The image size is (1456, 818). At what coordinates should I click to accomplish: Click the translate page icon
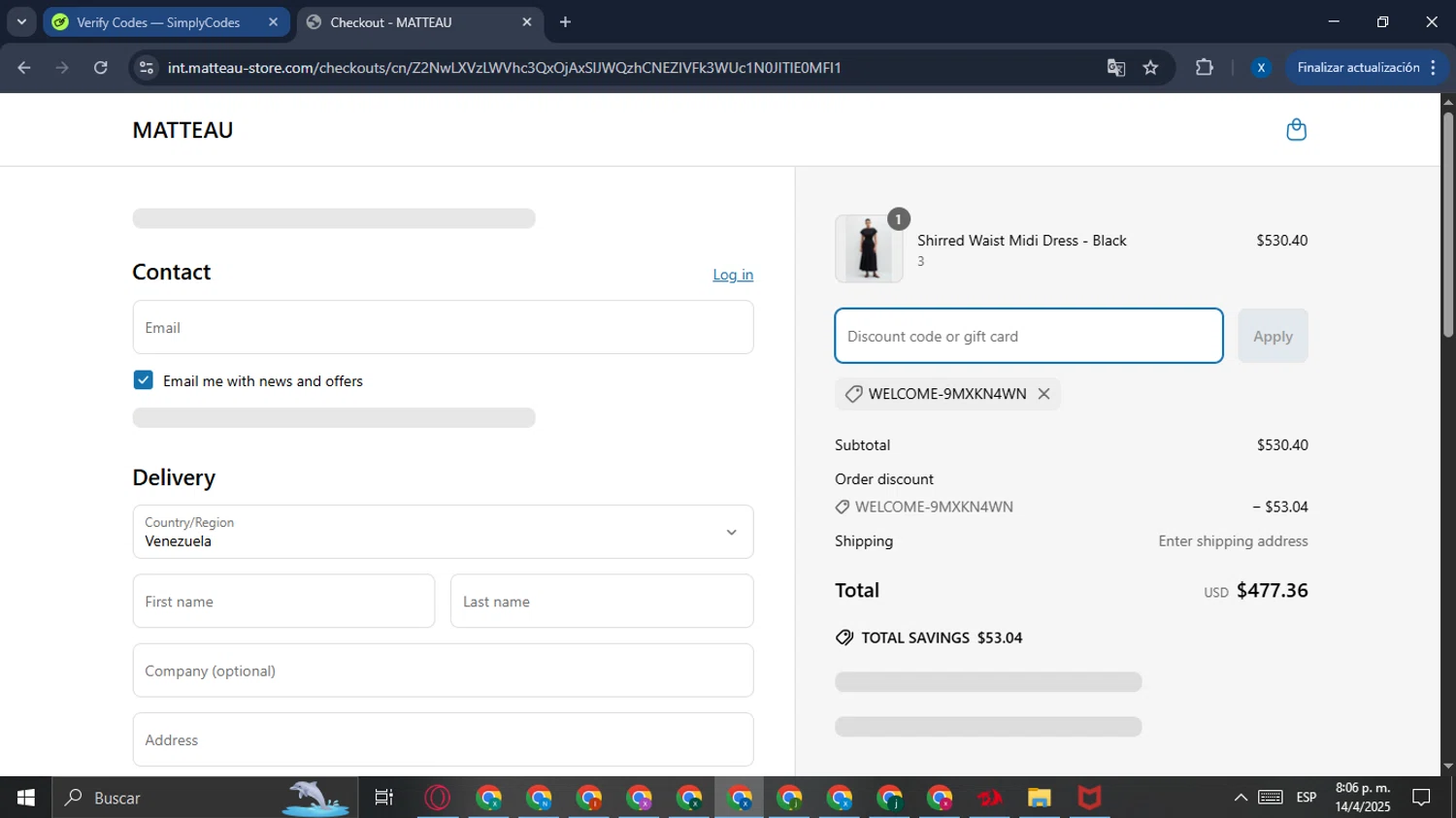point(1116,68)
